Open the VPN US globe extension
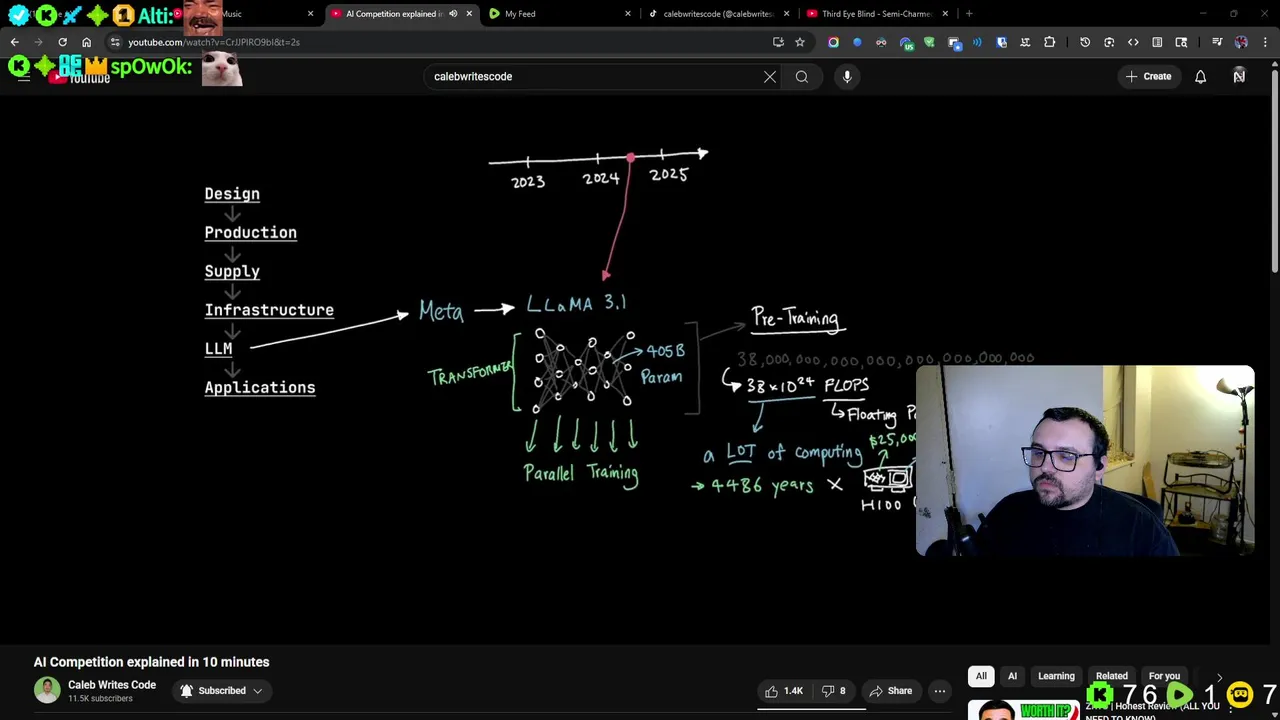Image resolution: width=1280 pixels, height=720 pixels. pyautogui.click(x=905, y=42)
